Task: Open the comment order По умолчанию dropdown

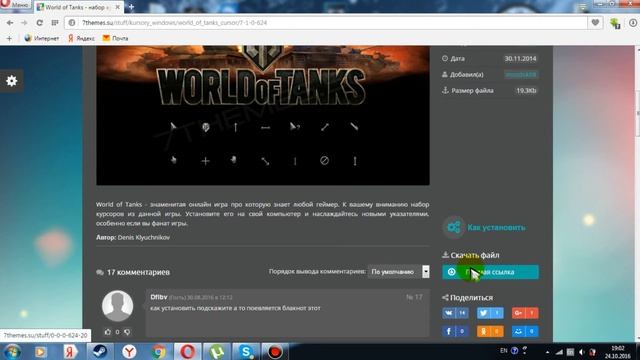Action: coord(398,271)
